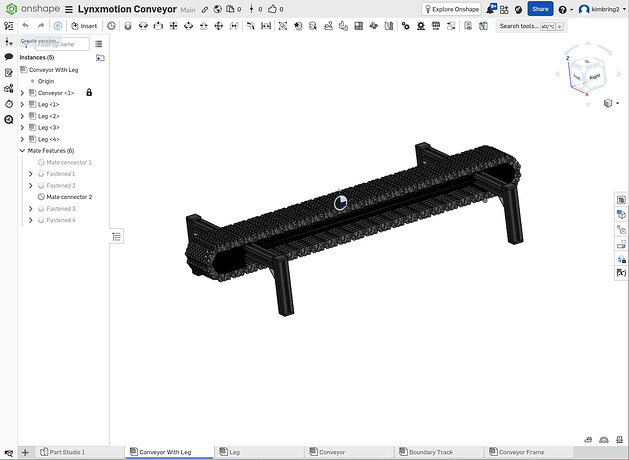
Task: Select Origin in the instance tree
Action: [x=46, y=81]
